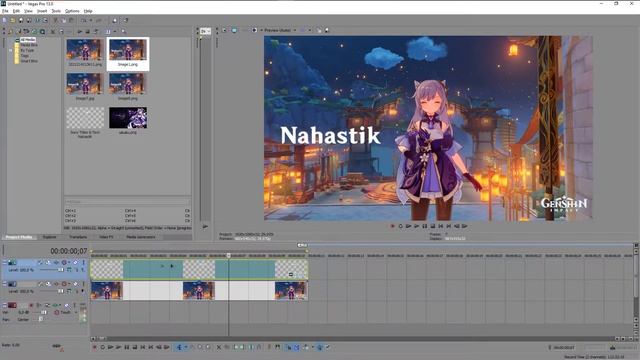This screenshot has width=640, height=360.
Task: Select the Smart Bins tree item
Action: click(x=29, y=61)
